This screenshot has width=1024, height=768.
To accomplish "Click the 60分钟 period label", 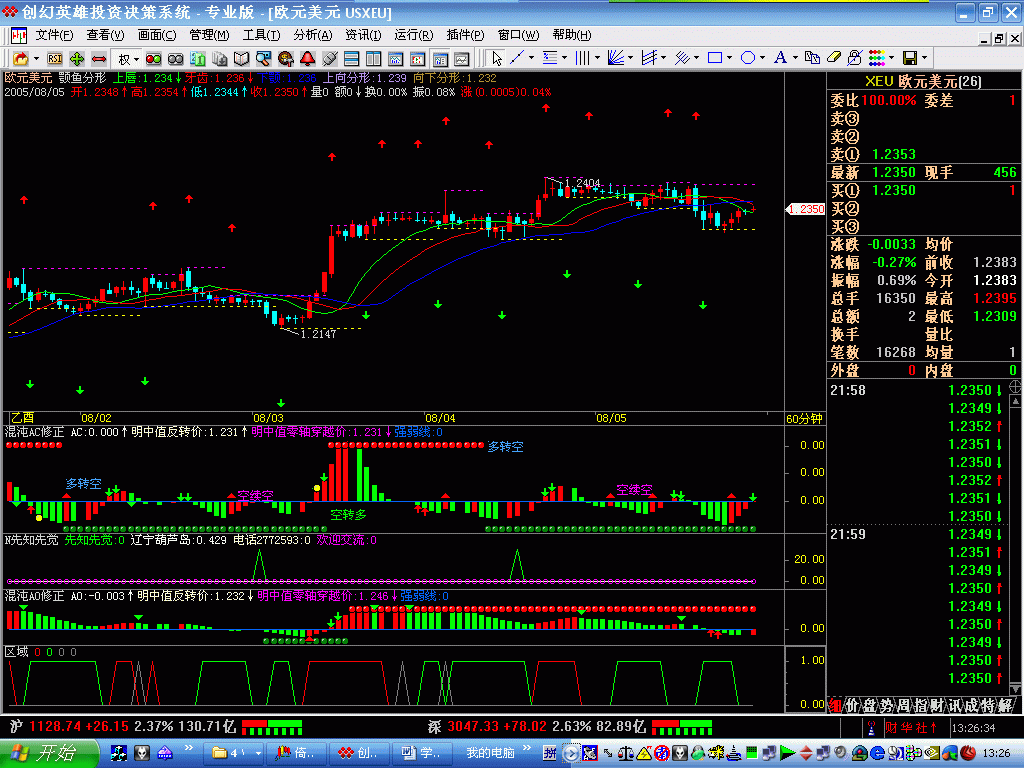I will pyautogui.click(x=804, y=419).
